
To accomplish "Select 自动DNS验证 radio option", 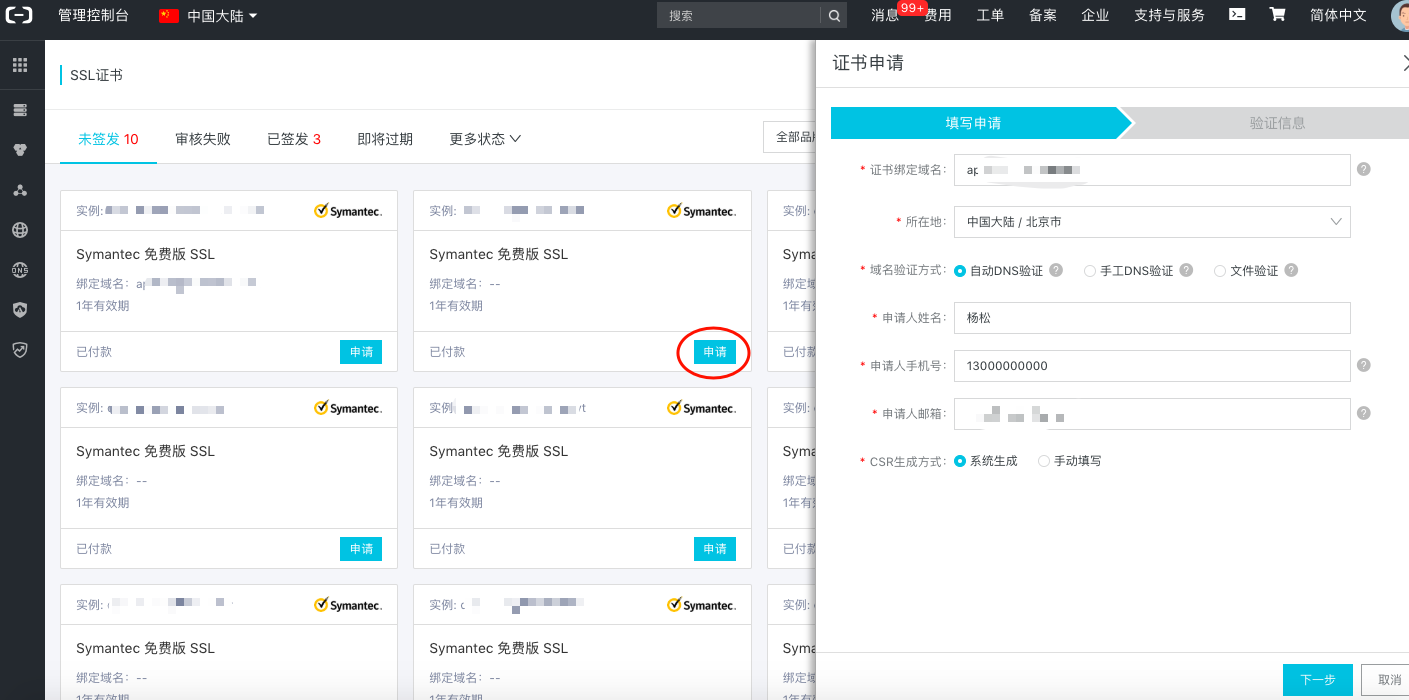I will tap(960, 271).
